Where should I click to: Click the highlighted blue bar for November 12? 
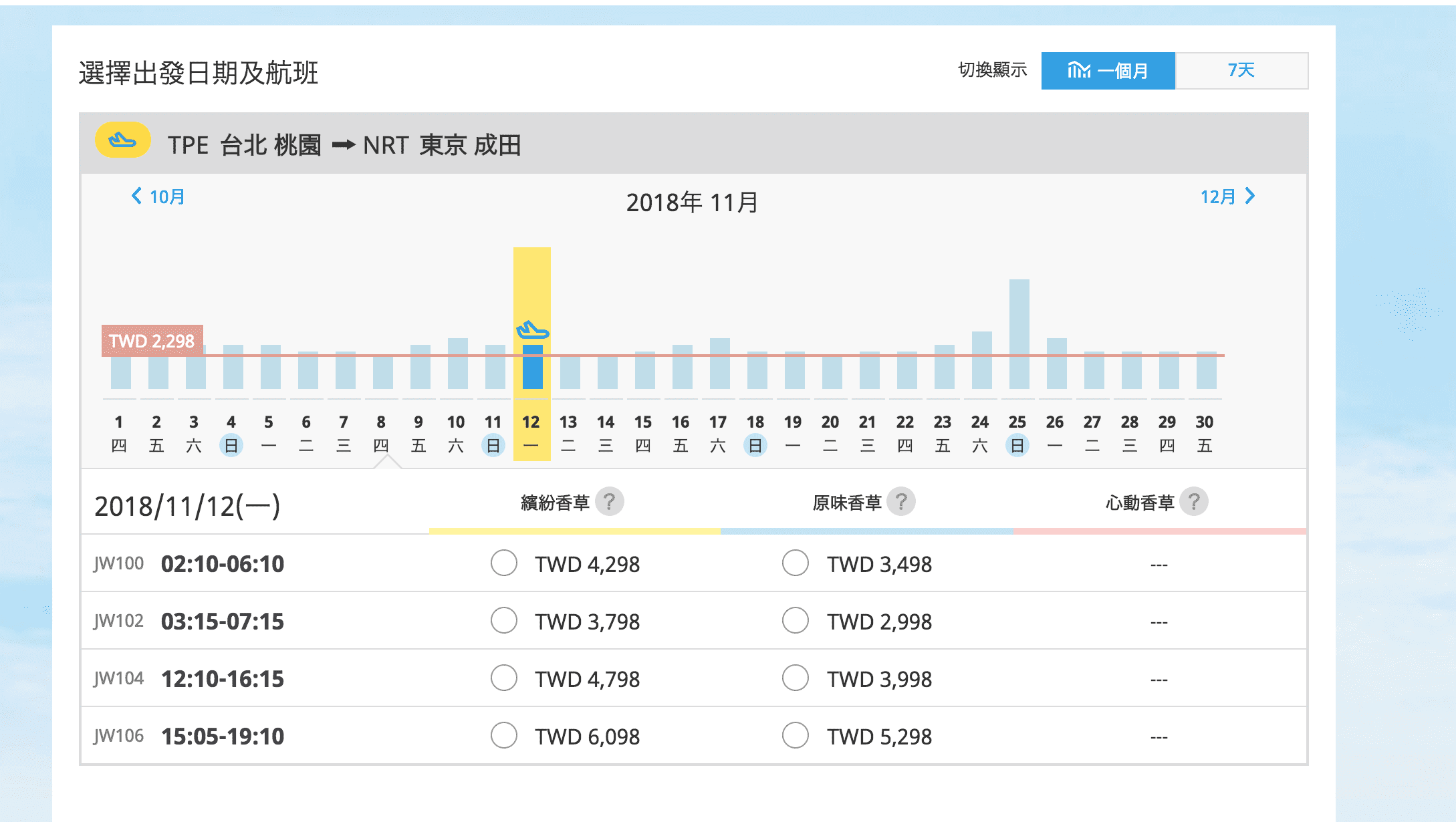pyautogui.click(x=533, y=367)
